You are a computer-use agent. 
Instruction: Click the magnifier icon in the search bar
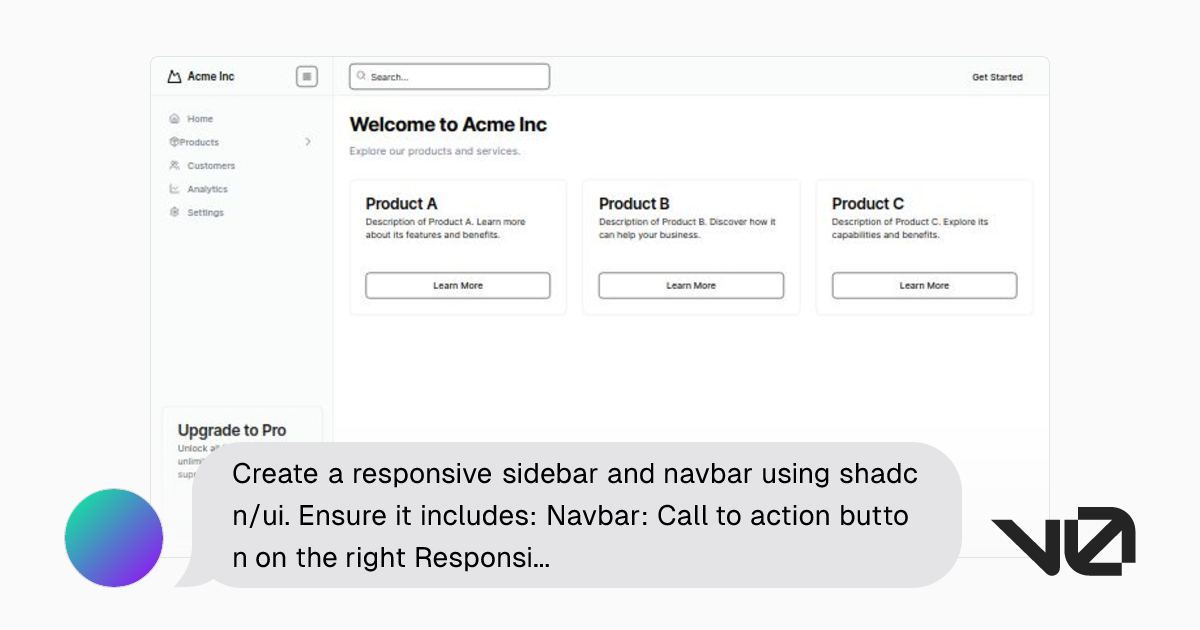click(362, 76)
